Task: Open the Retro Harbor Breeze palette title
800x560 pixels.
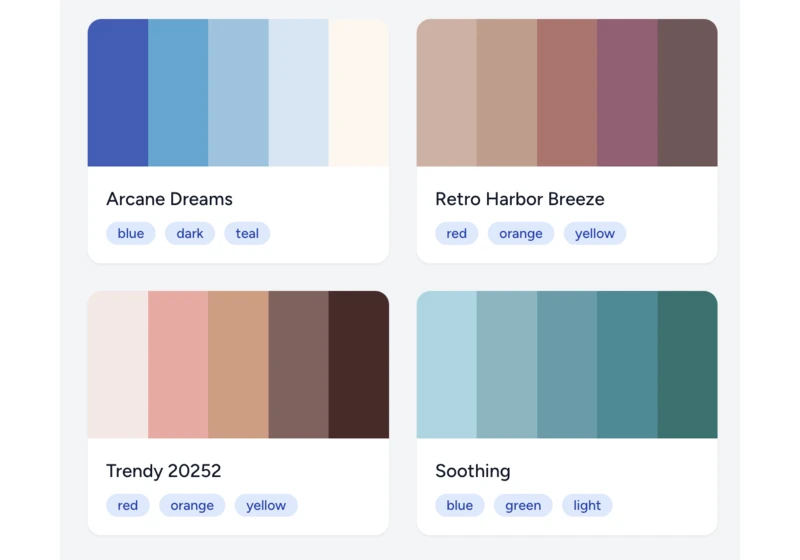Action: pyautogui.click(x=520, y=199)
